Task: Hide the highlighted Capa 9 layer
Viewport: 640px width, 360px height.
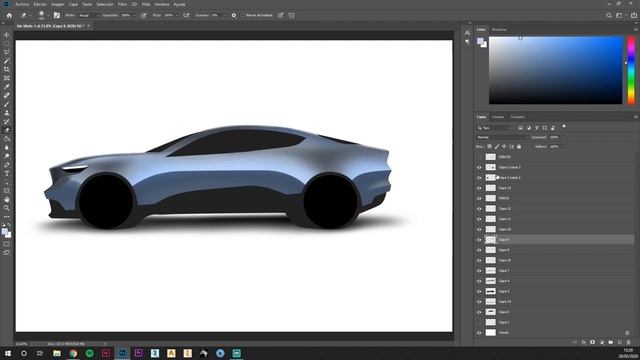Action: point(479,240)
